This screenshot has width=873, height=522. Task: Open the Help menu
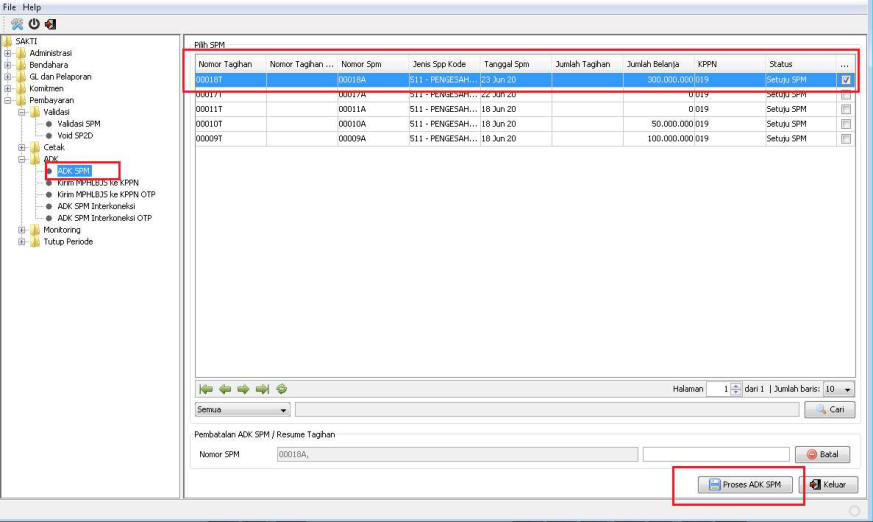(x=32, y=7)
